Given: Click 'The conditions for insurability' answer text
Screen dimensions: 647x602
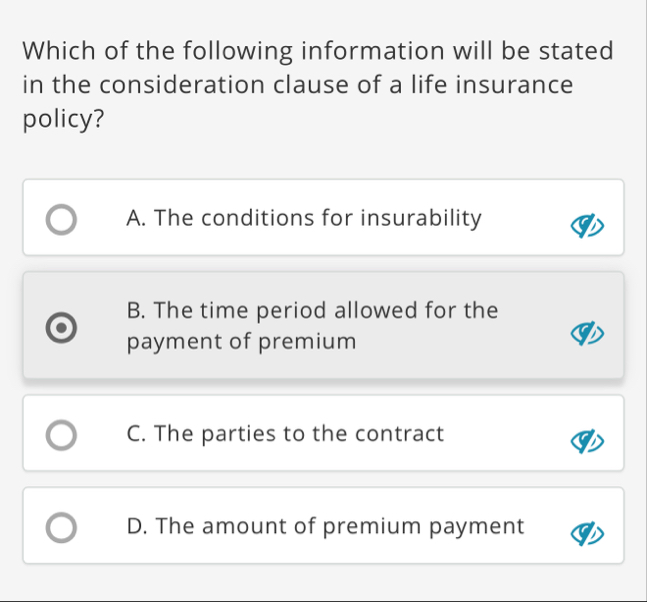Looking at the screenshot, I should pyautogui.click(x=317, y=217).
